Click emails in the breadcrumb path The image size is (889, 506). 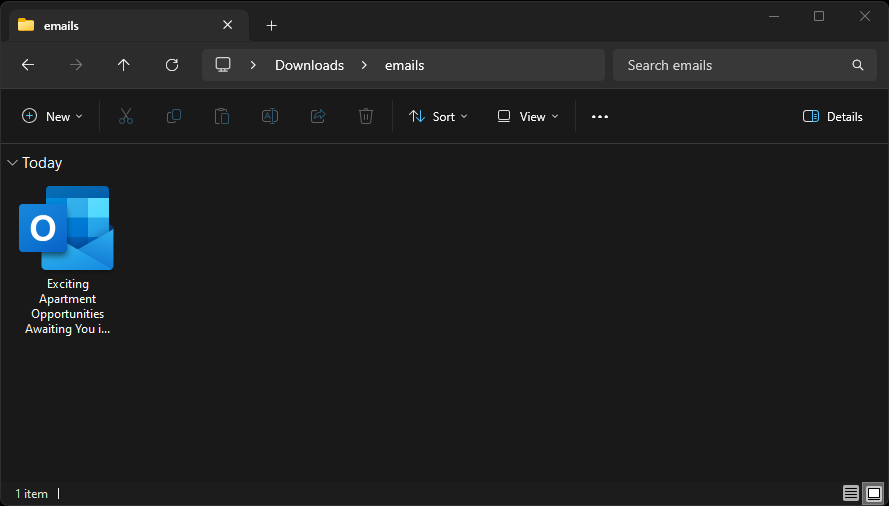click(405, 65)
